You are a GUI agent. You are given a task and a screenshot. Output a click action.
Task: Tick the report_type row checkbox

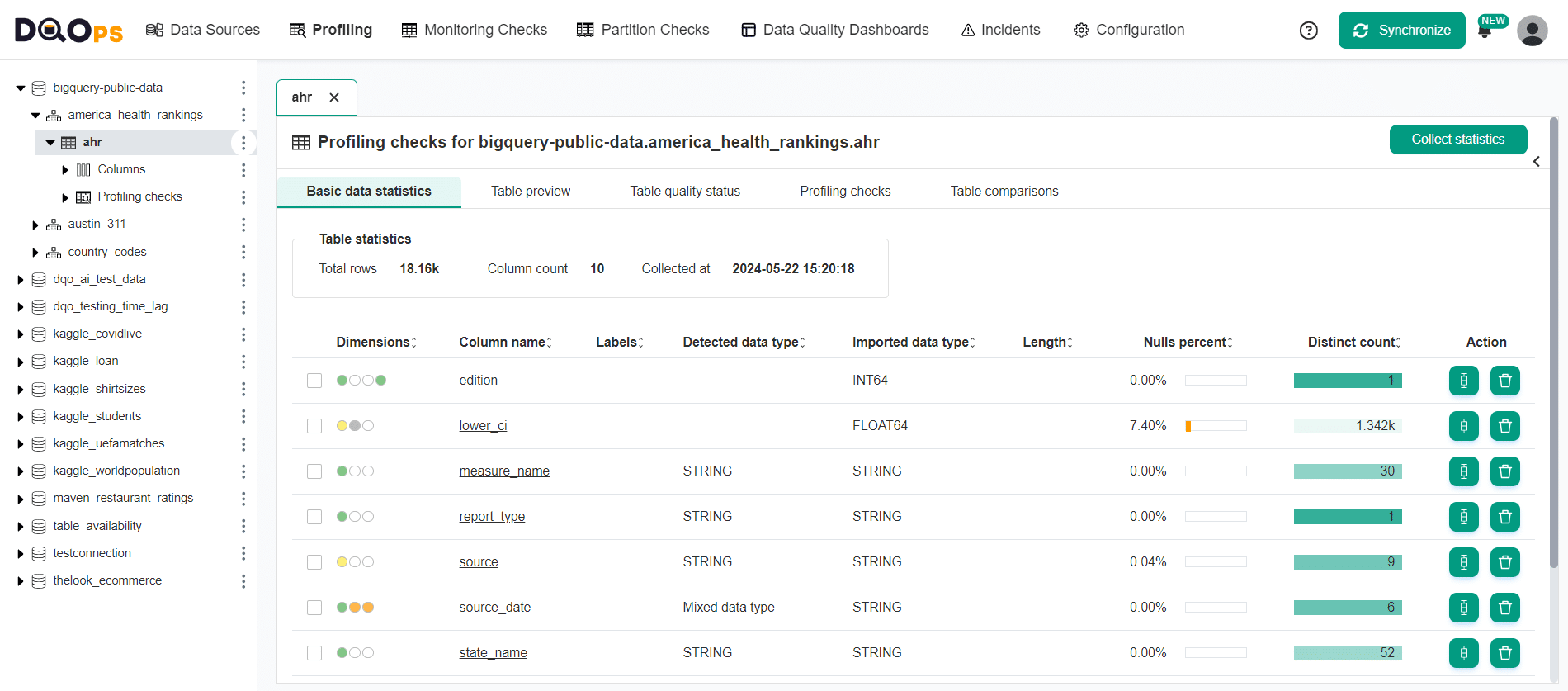[314, 517]
